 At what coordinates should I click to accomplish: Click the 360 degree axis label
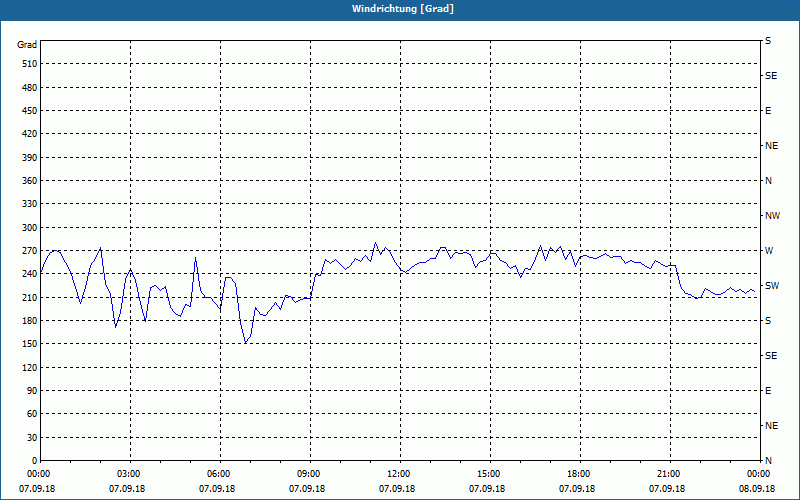pyautogui.click(x=27, y=181)
